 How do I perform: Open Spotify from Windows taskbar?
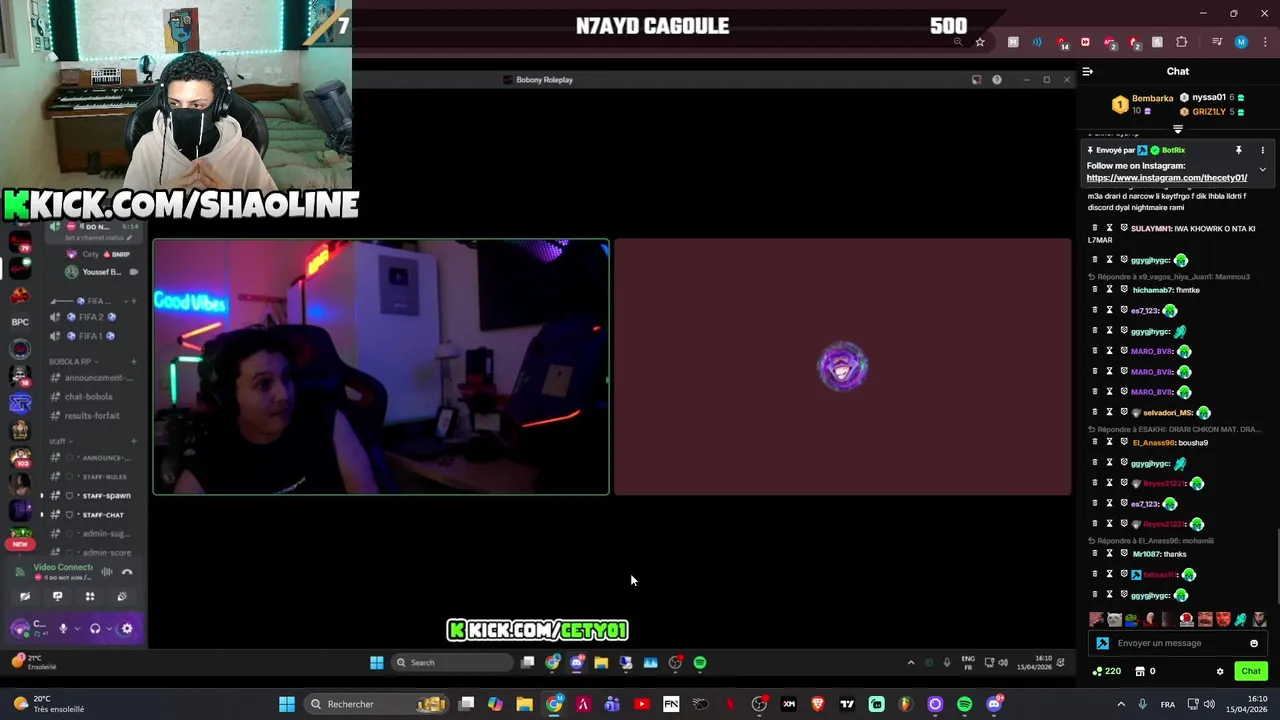click(964, 704)
